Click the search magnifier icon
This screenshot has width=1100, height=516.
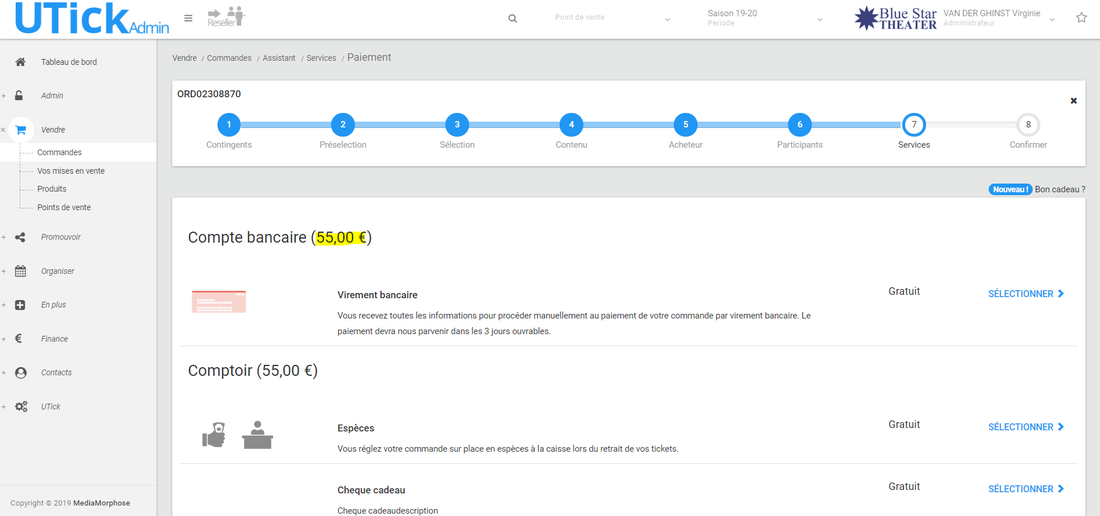pyautogui.click(x=513, y=19)
